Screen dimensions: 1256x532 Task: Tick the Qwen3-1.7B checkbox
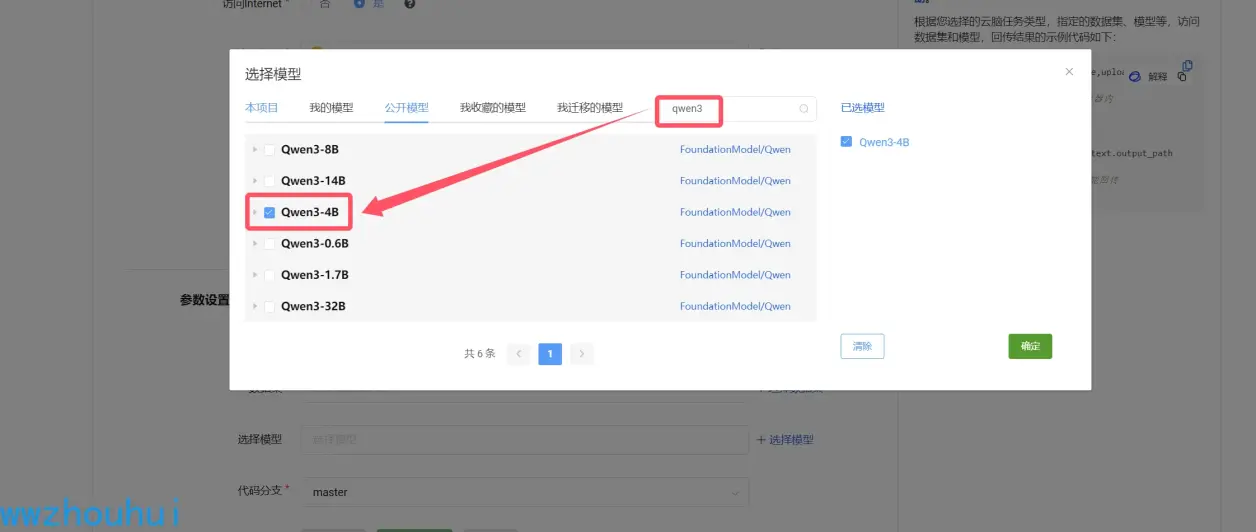(269, 275)
